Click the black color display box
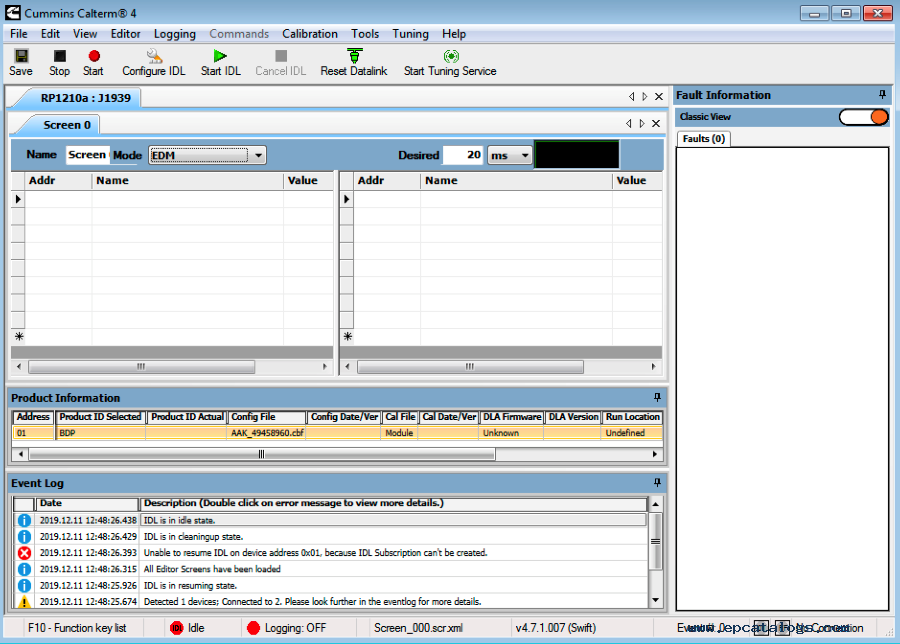Image resolution: width=900 pixels, height=644 pixels. [576, 154]
